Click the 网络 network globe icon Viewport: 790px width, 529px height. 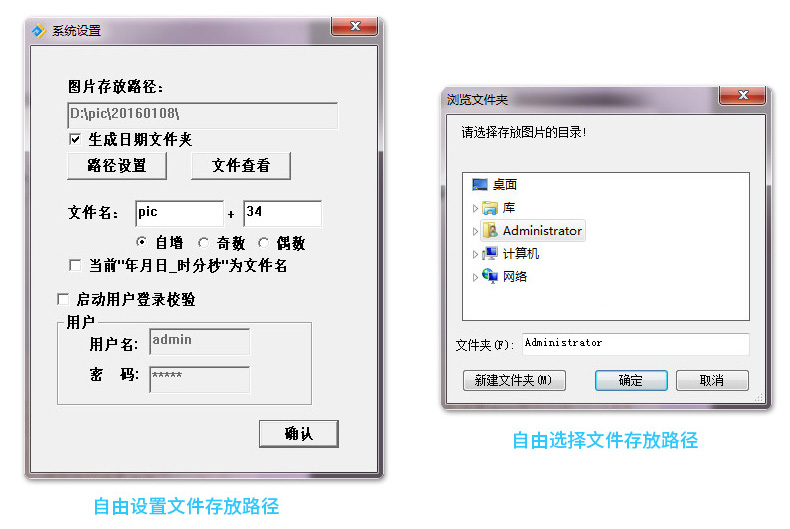(x=490, y=276)
